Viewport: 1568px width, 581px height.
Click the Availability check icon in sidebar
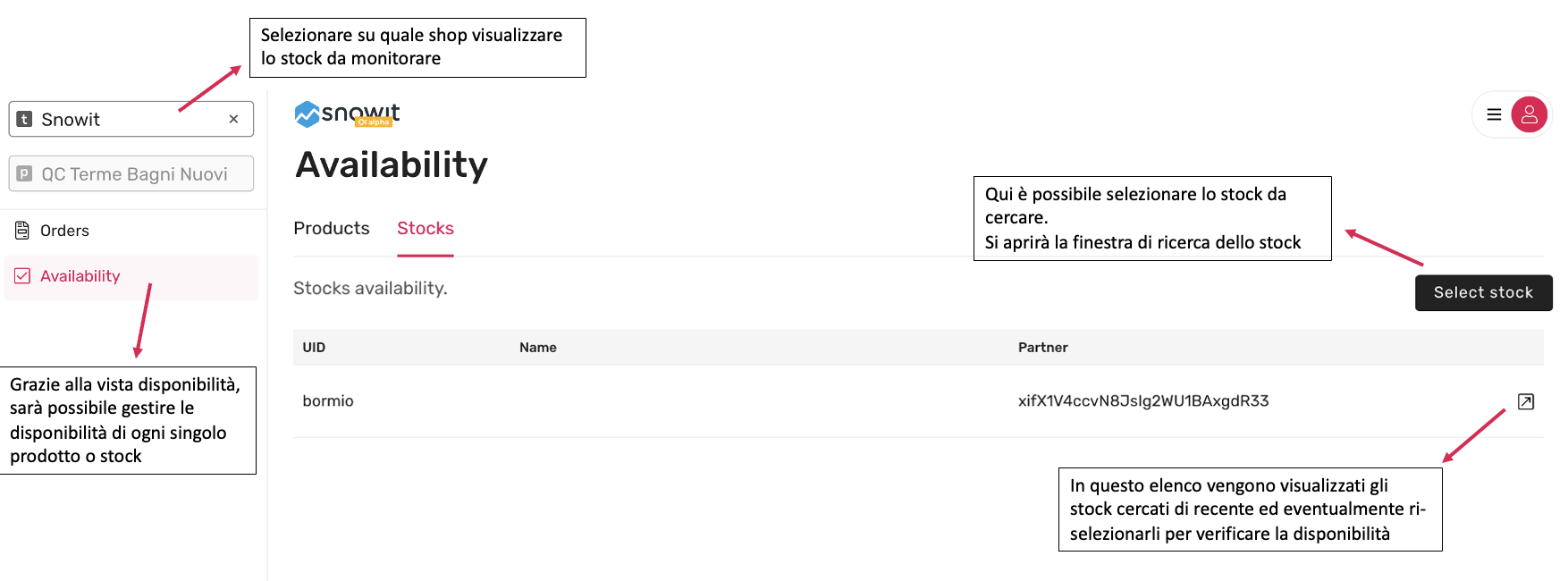[22, 276]
